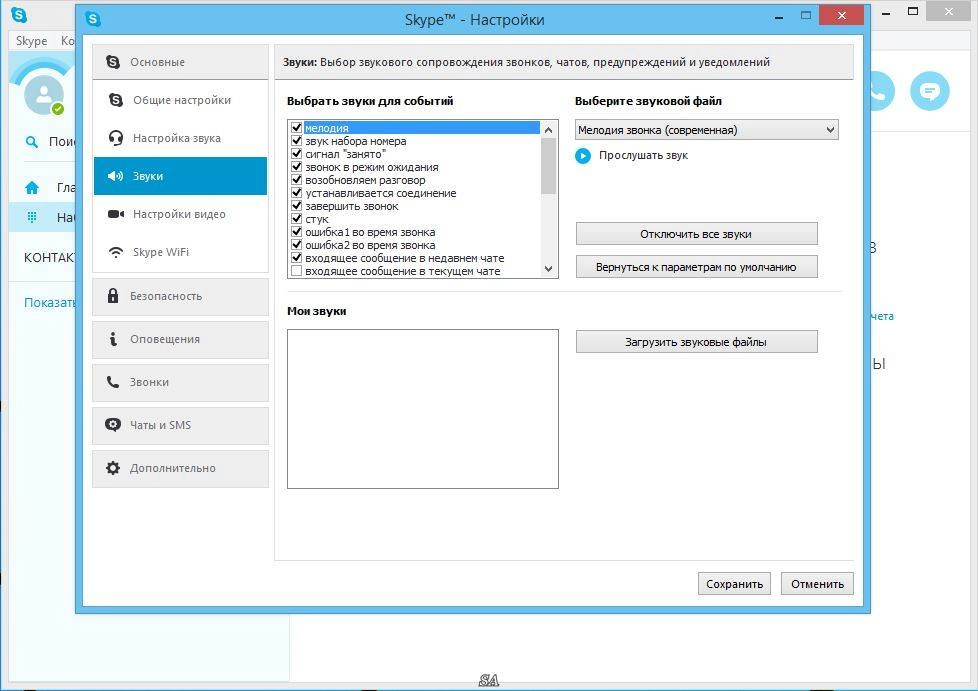The image size is (978, 691).
Task: Select входящее сообщение в недавнем чате row
Action: click(415, 258)
